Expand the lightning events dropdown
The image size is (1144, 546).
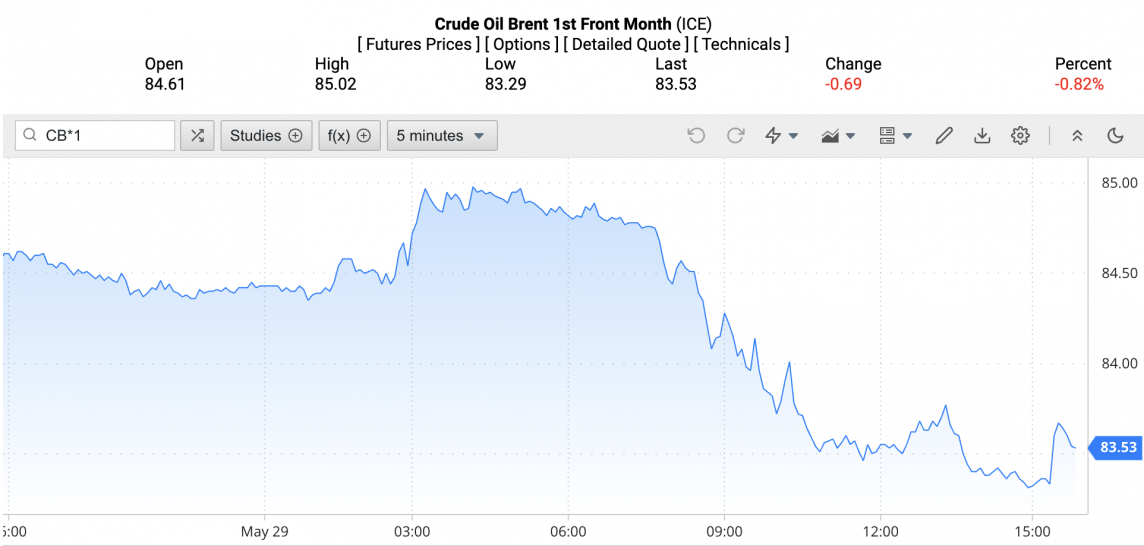point(781,136)
